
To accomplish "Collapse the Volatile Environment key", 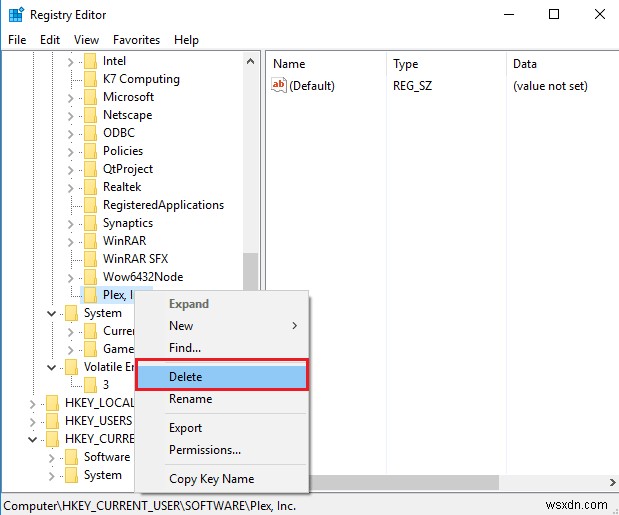I will point(51,367).
